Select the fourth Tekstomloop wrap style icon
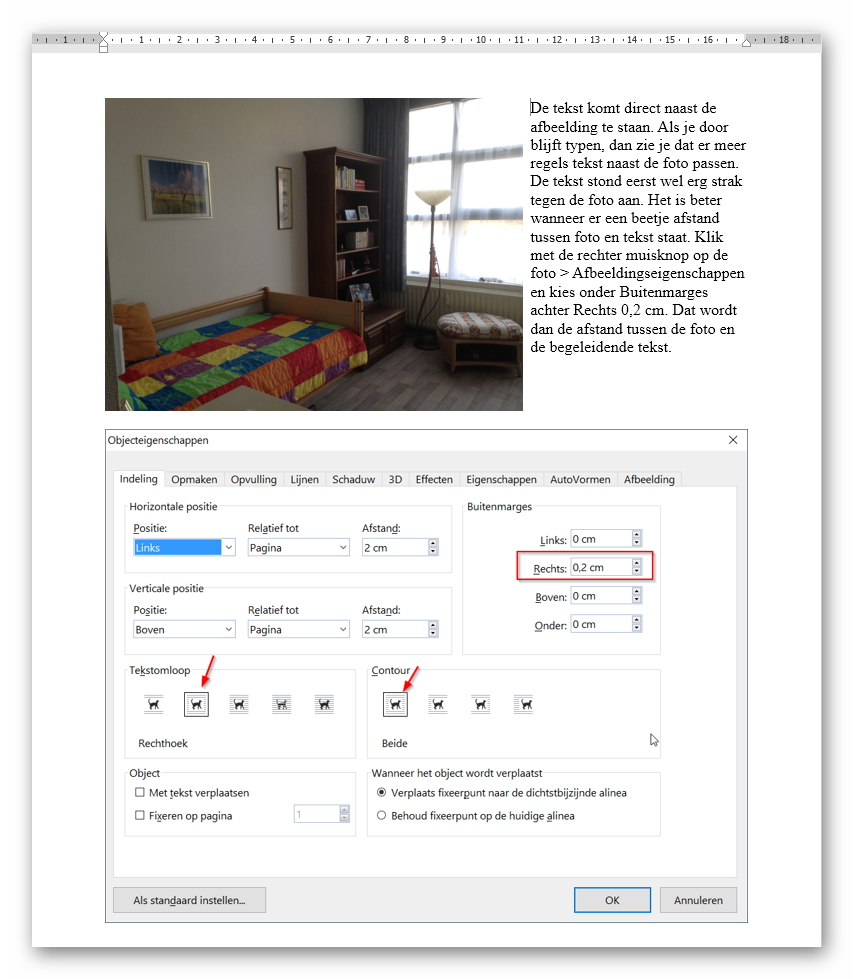The image size is (854, 979). pos(281,704)
